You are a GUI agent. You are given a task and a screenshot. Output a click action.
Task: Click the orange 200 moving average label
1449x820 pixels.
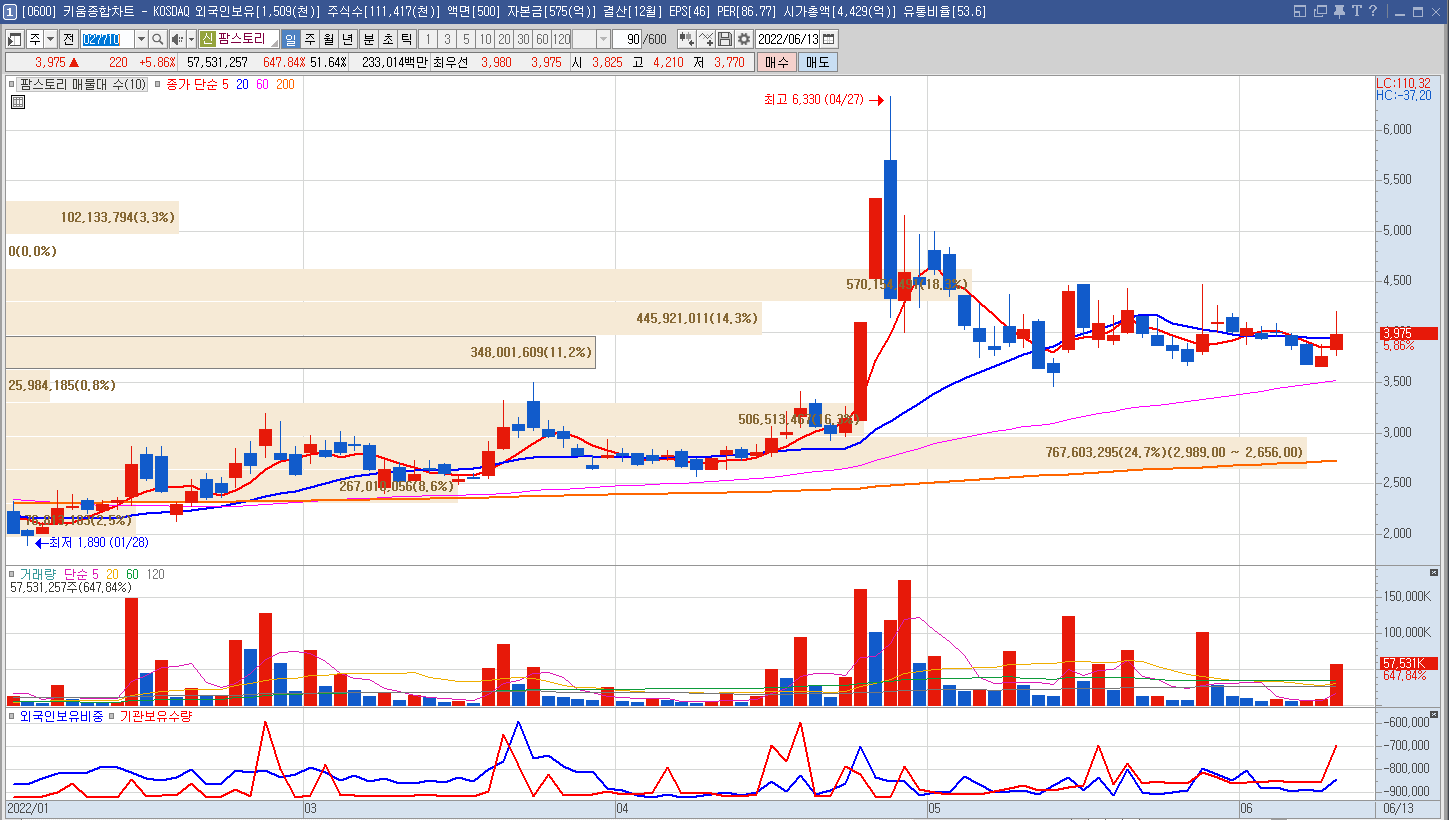coord(285,85)
